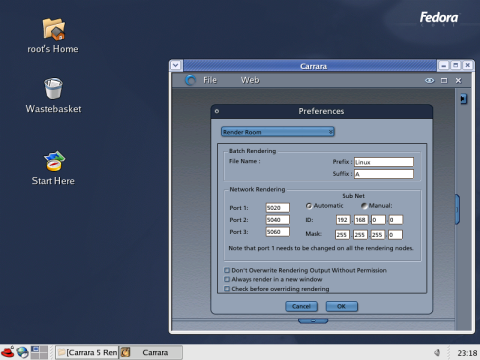Click the inner maximize square icon in Carrara
480x360 pixels.
click(444, 80)
